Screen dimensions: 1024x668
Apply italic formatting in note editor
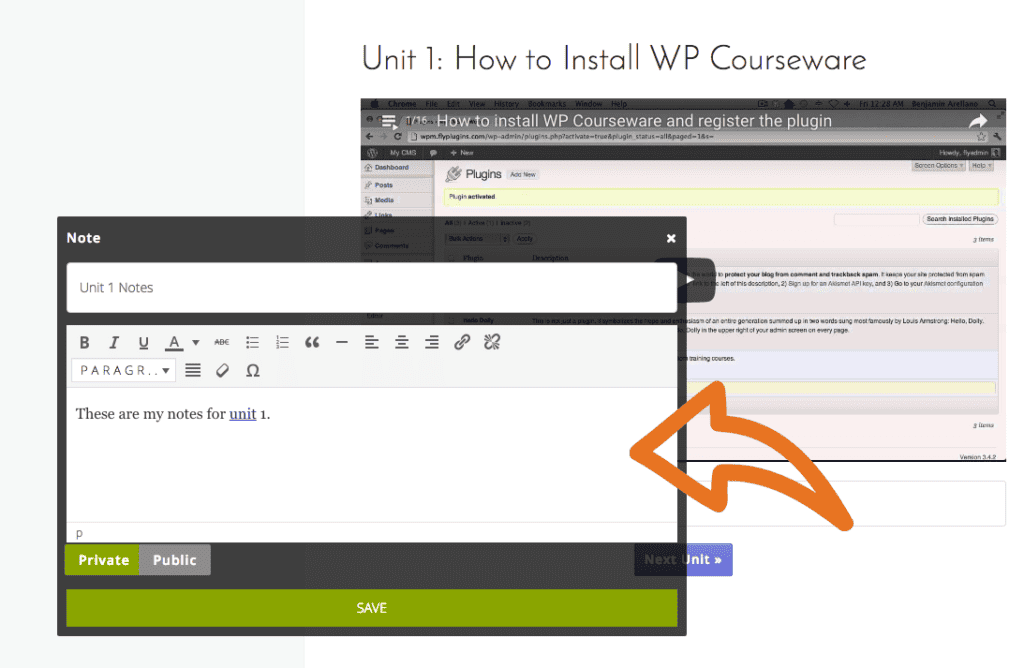pyautogui.click(x=114, y=342)
